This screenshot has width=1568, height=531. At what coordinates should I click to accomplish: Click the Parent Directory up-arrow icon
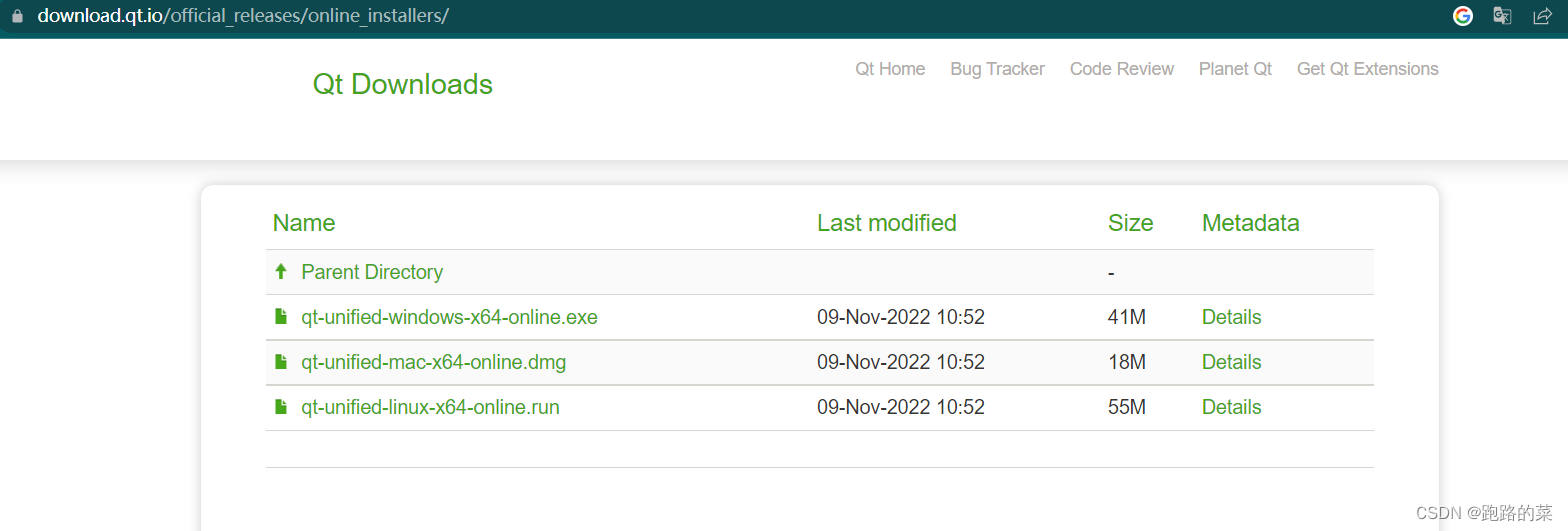point(281,272)
